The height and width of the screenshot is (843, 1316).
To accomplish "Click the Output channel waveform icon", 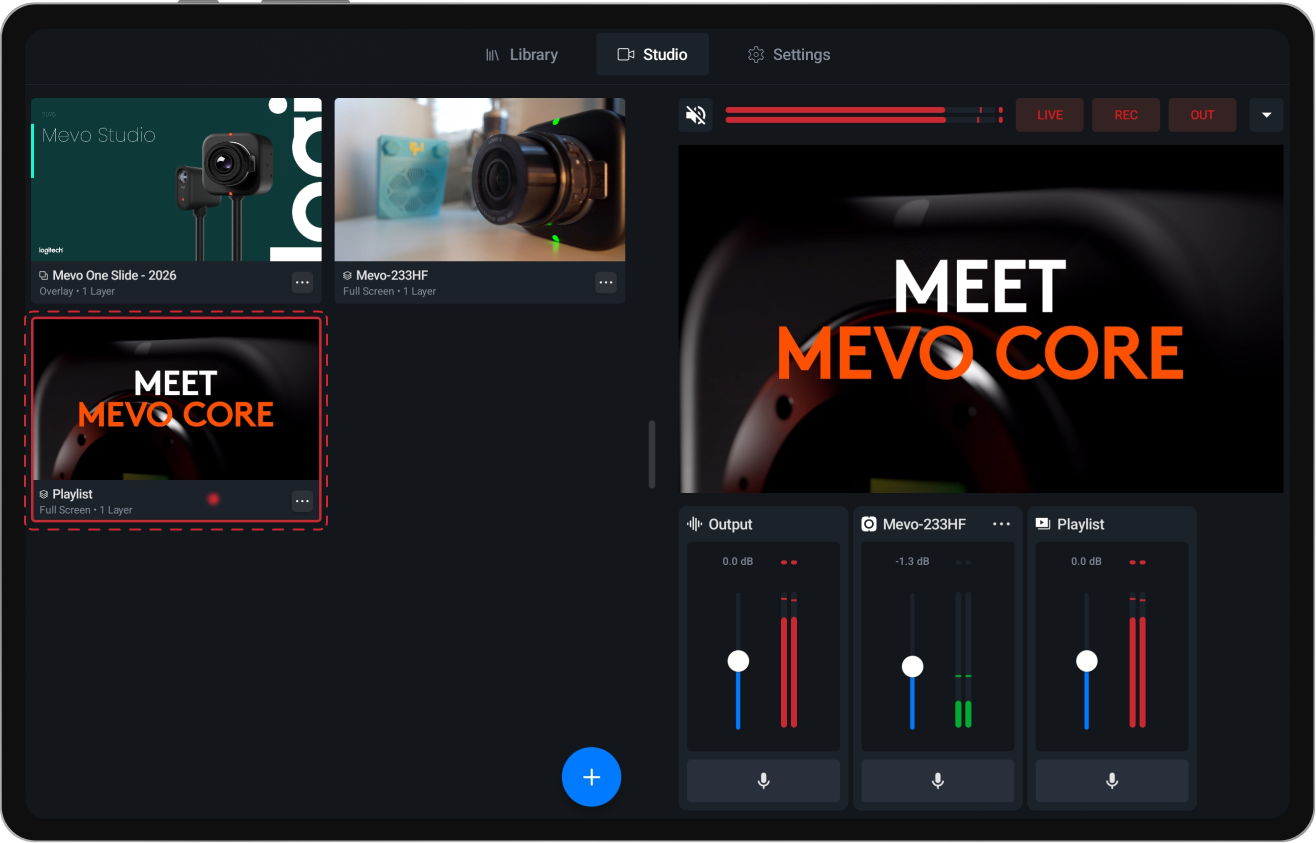I will click(x=692, y=523).
